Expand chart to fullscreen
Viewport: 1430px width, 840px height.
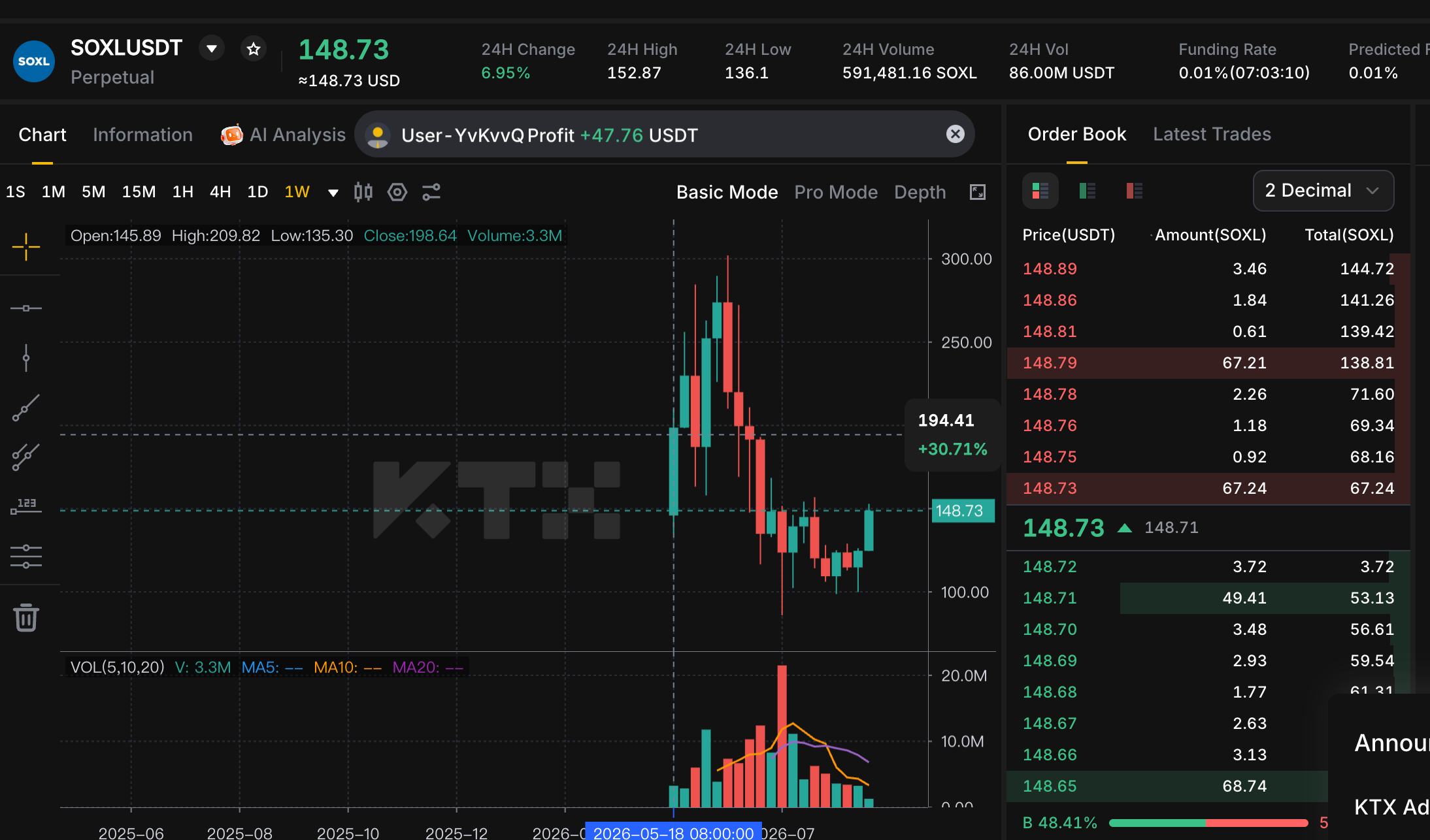click(x=977, y=192)
